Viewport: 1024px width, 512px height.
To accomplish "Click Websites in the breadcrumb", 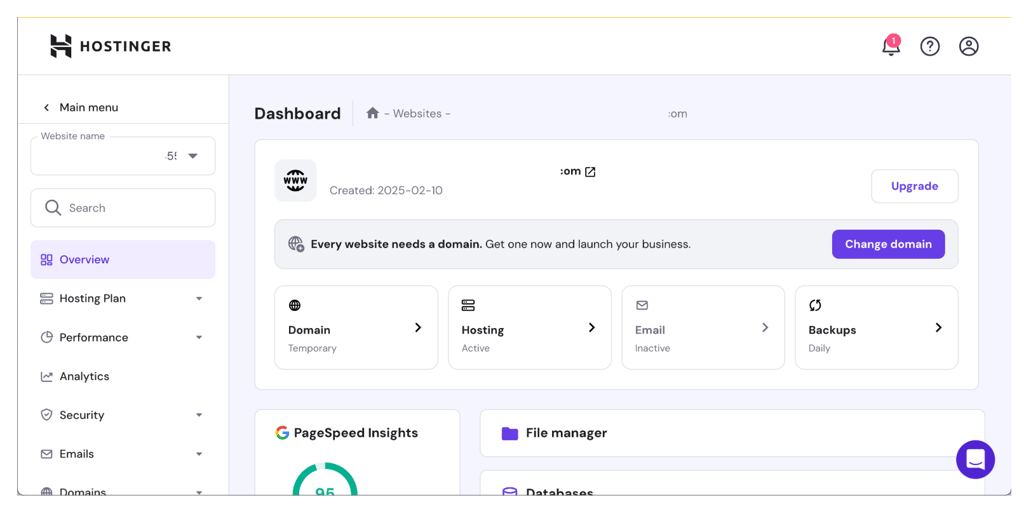I will tap(417, 114).
